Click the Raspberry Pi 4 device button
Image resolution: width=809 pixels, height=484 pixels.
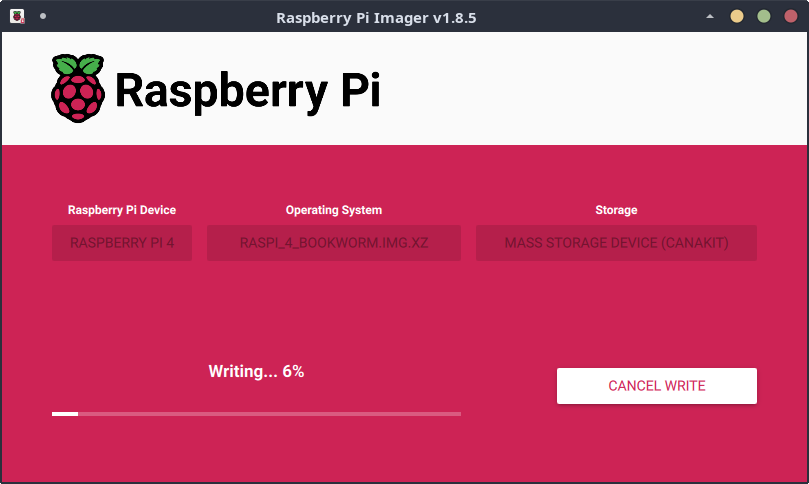(x=122, y=243)
